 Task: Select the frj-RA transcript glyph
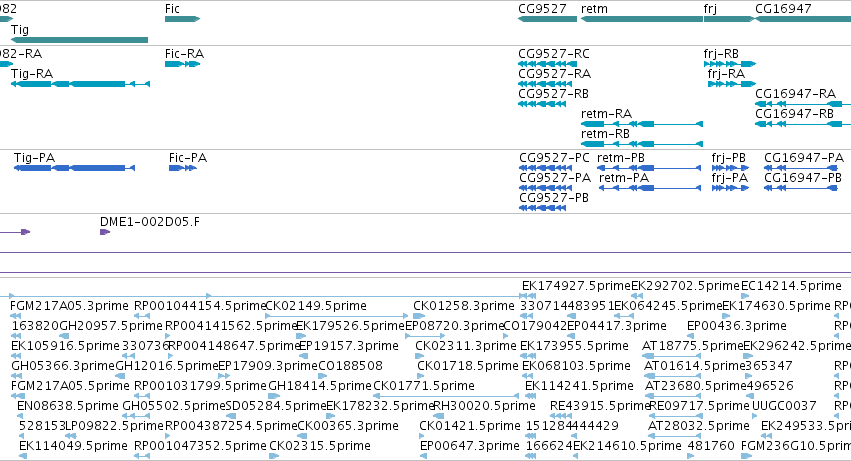click(732, 84)
